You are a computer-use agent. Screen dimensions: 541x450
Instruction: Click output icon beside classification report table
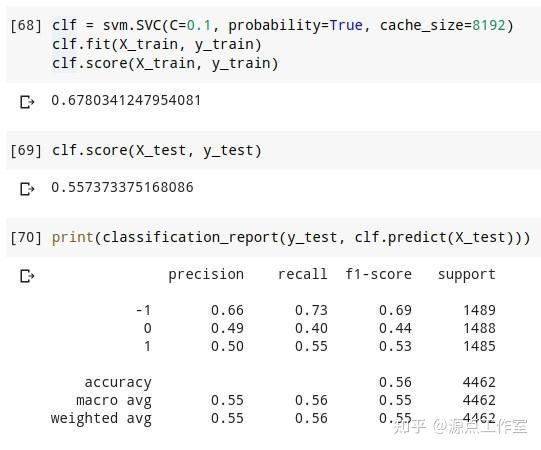(27, 276)
